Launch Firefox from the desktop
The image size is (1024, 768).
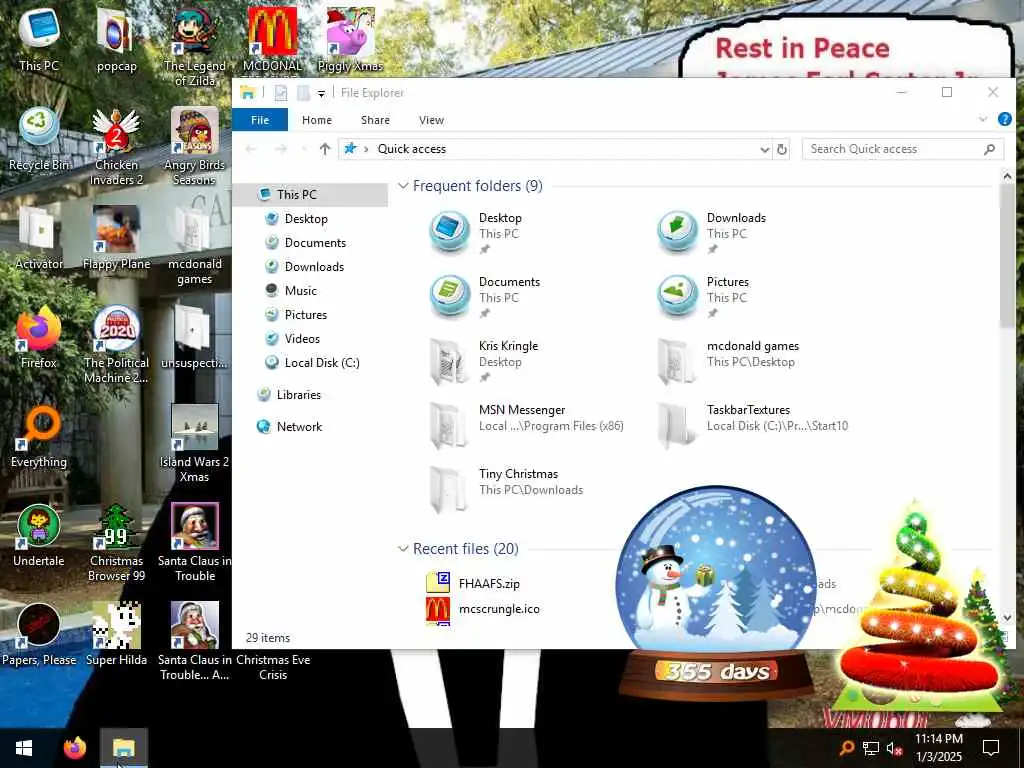click(39, 337)
